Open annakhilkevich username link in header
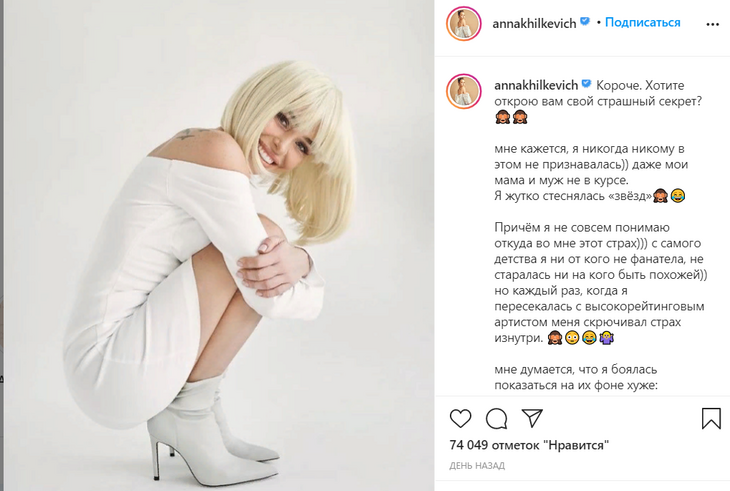This screenshot has width=730, height=491. click(x=534, y=23)
